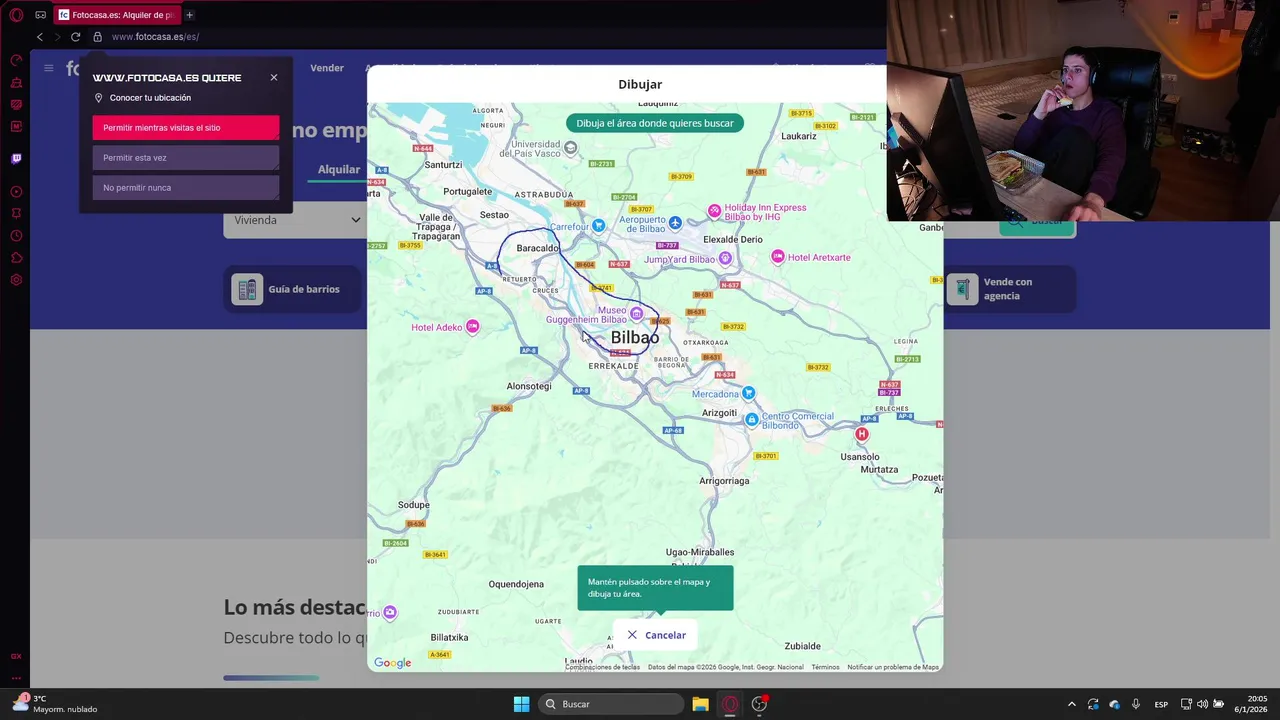Viewport: 1280px width, 720px height.
Task: Open Extensions cube icon in sidebar
Action: 16,258
